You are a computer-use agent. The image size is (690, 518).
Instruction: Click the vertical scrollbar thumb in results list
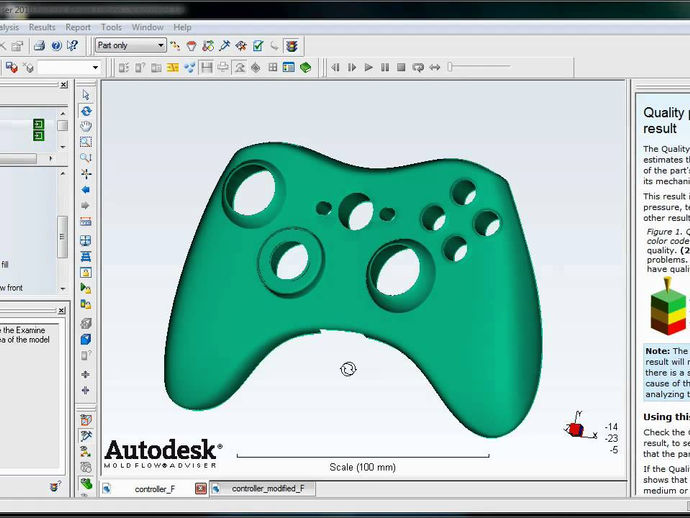tap(62, 237)
